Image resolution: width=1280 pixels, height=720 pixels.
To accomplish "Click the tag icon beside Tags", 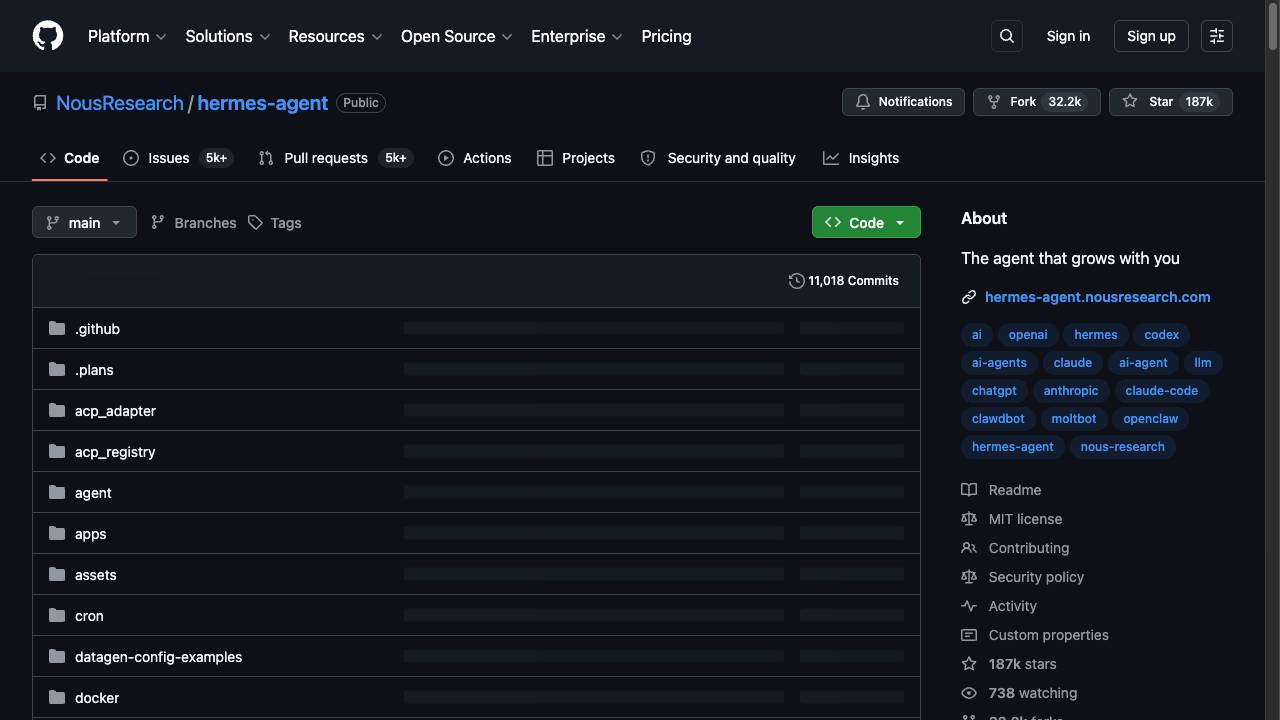I will point(256,223).
